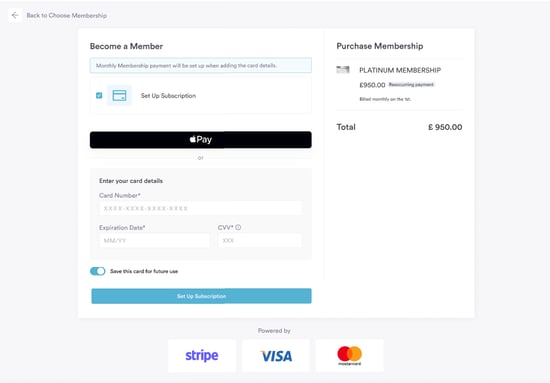Click the Stripe logo
This screenshot has width=550, height=383.
click(202, 356)
